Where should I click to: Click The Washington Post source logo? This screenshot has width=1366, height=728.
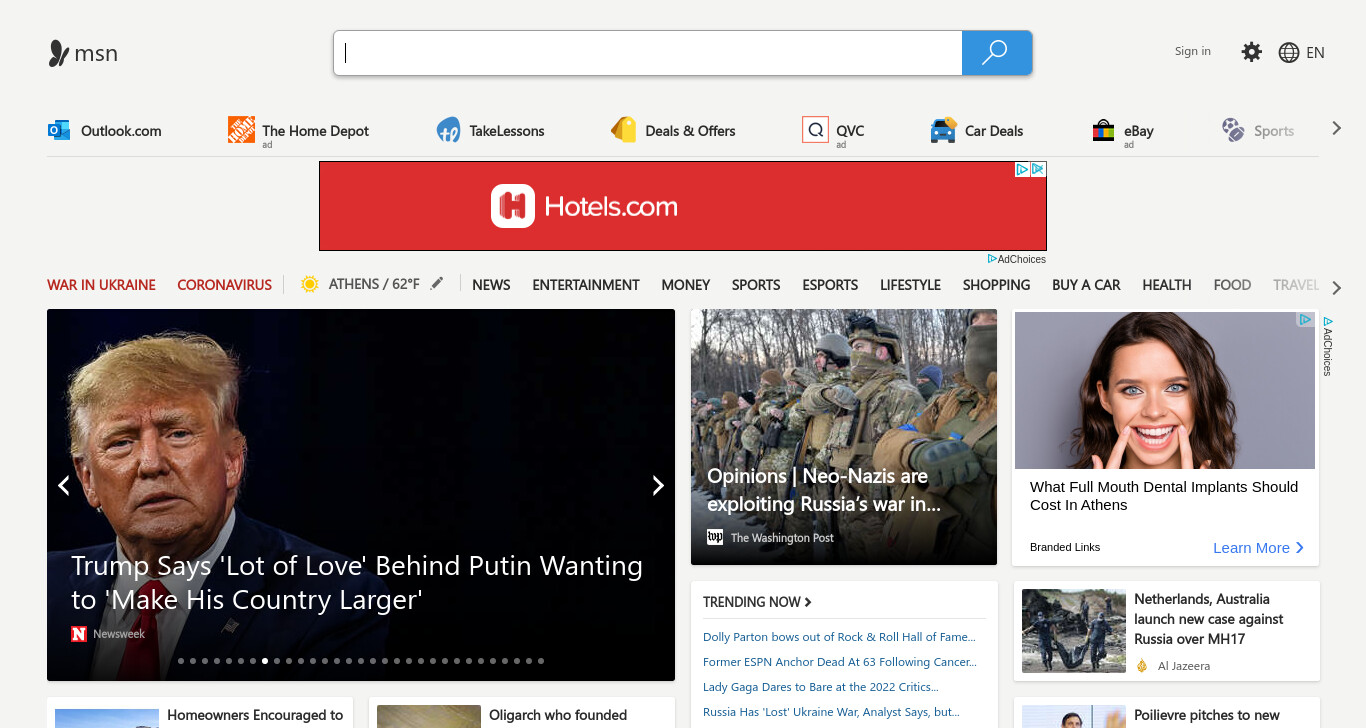click(x=715, y=537)
